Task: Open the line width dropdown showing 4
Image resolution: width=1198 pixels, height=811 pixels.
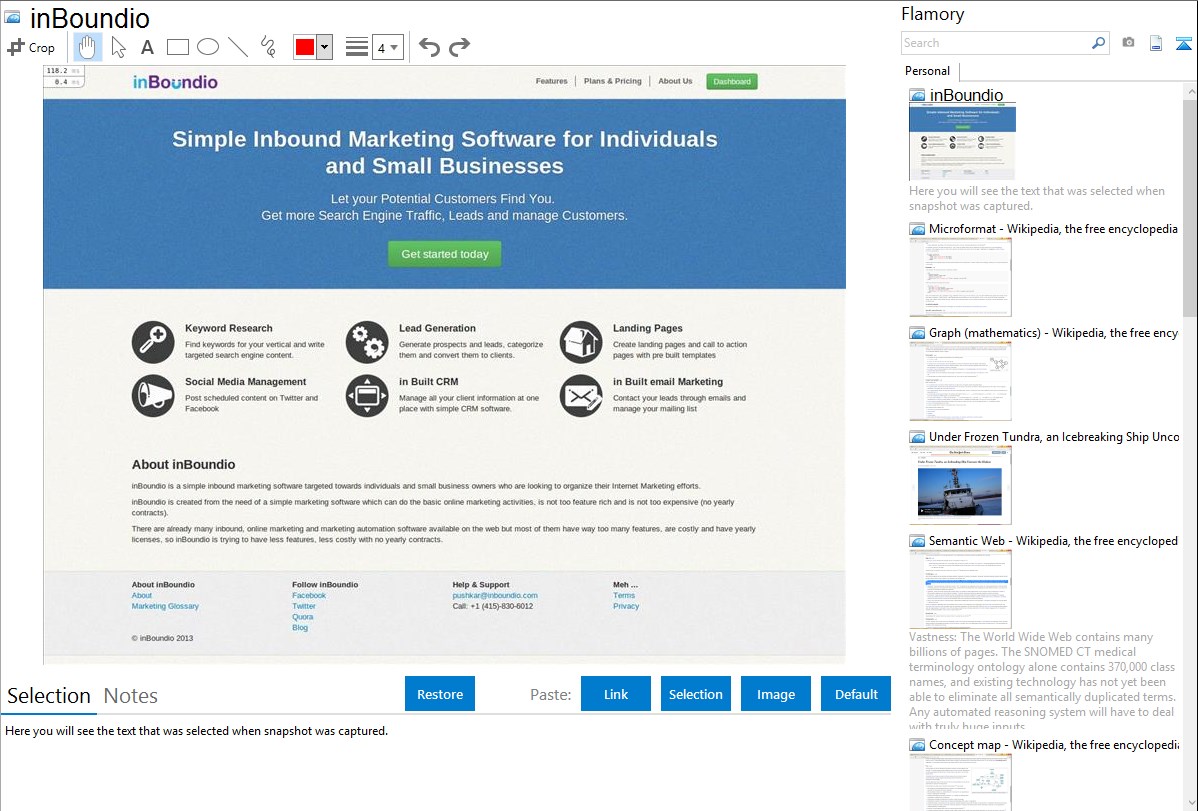Action: [388, 47]
